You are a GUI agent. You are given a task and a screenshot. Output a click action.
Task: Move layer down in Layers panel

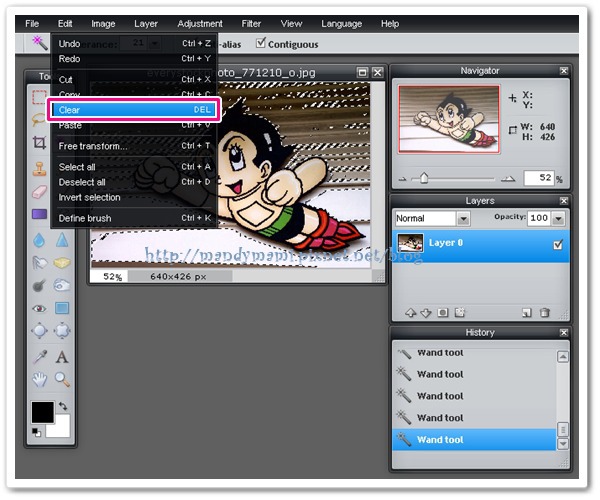426,313
